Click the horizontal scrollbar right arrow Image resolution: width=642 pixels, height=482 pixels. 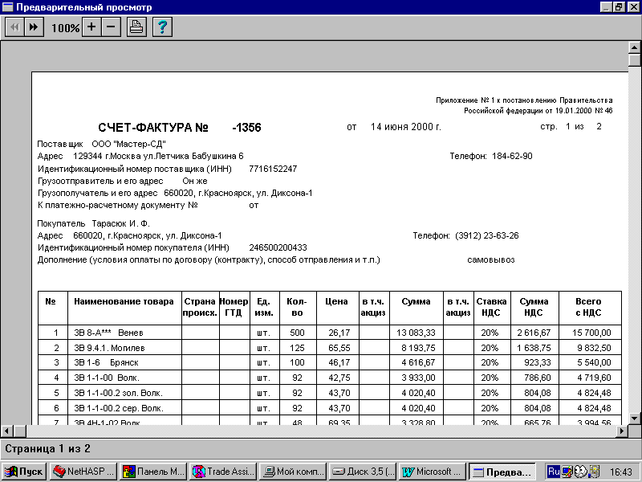click(x=622, y=431)
